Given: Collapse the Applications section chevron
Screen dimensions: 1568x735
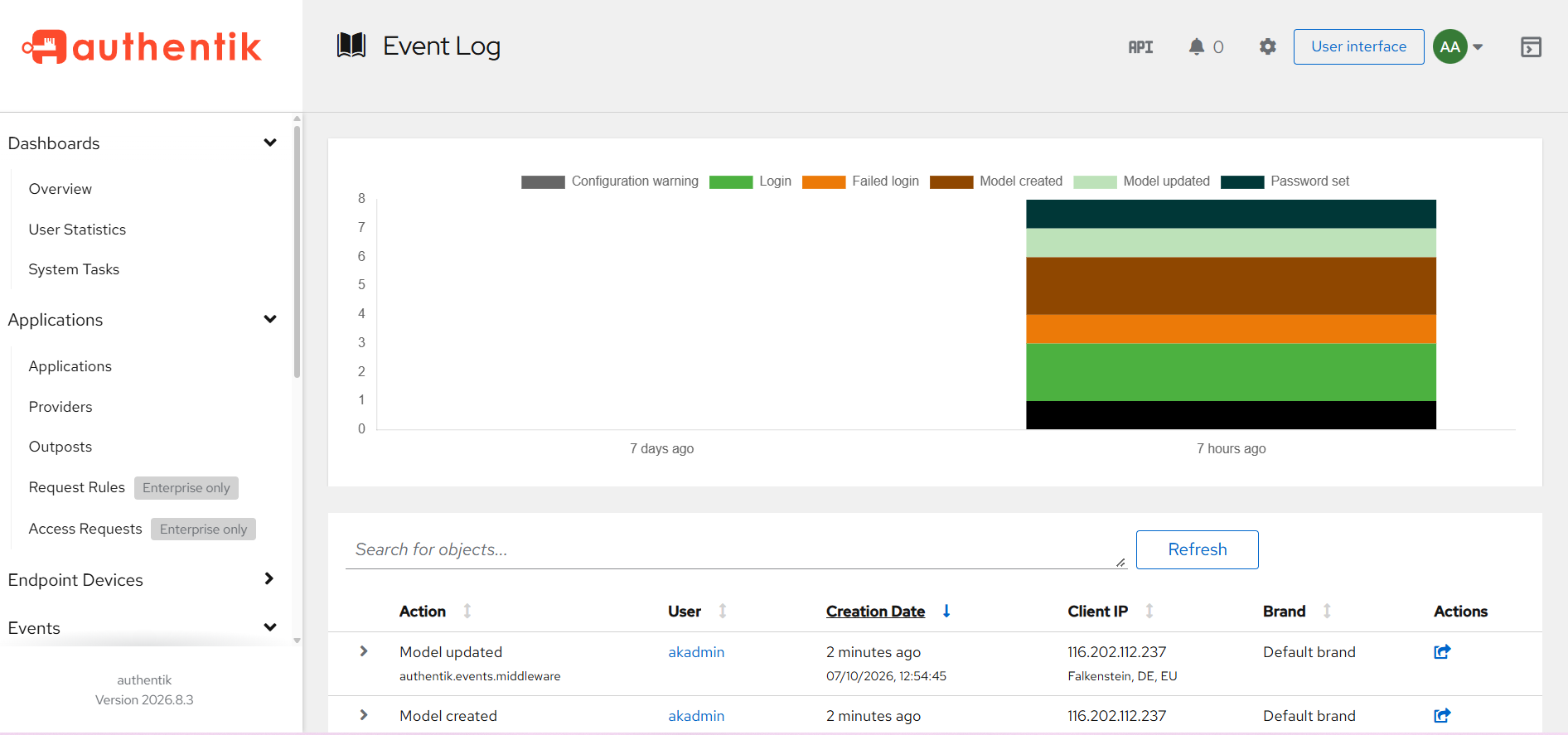Looking at the screenshot, I should pyautogui.click(x=270, y=319).
